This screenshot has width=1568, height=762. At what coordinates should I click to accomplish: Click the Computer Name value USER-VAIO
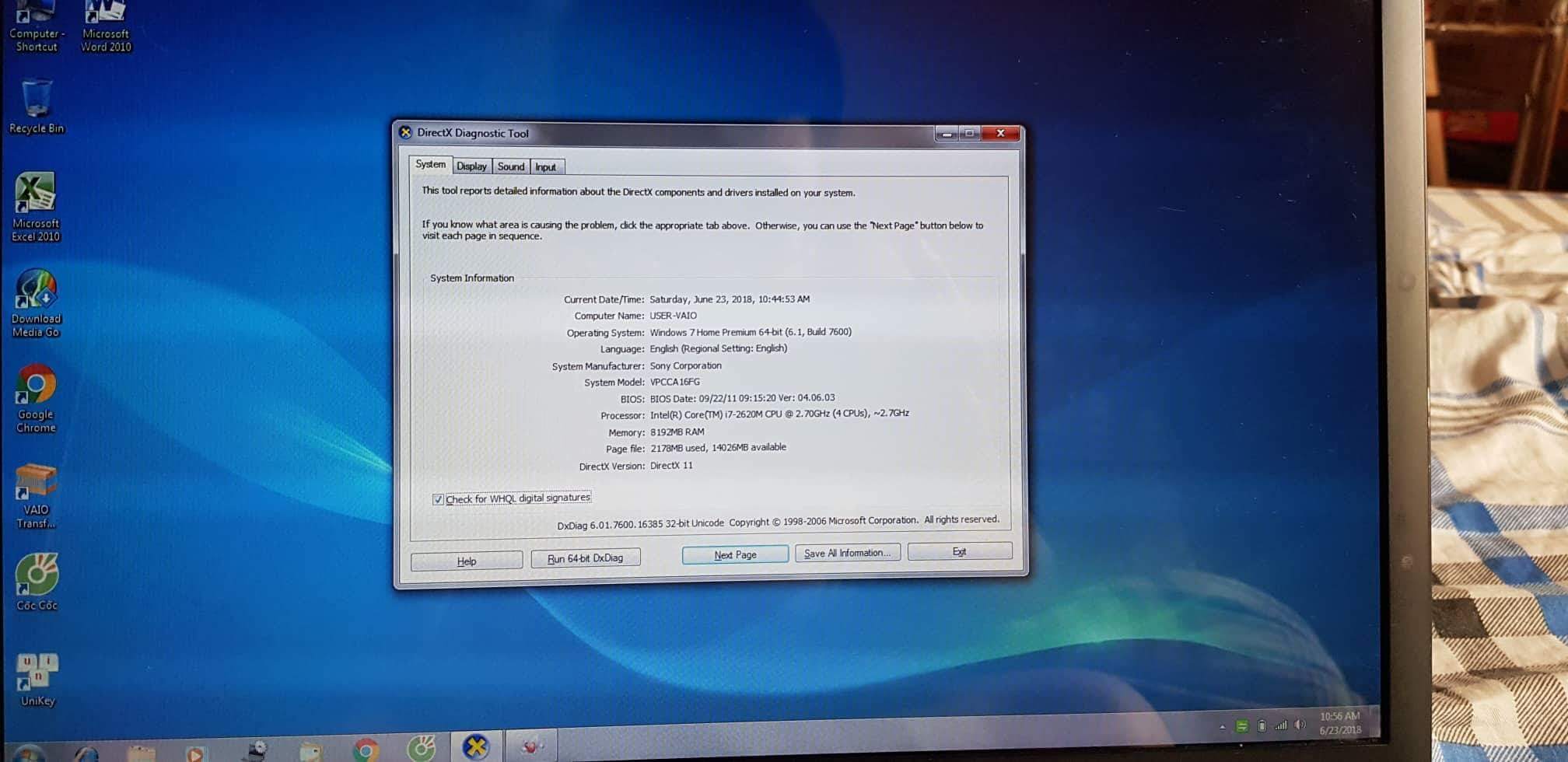point(674,316)
